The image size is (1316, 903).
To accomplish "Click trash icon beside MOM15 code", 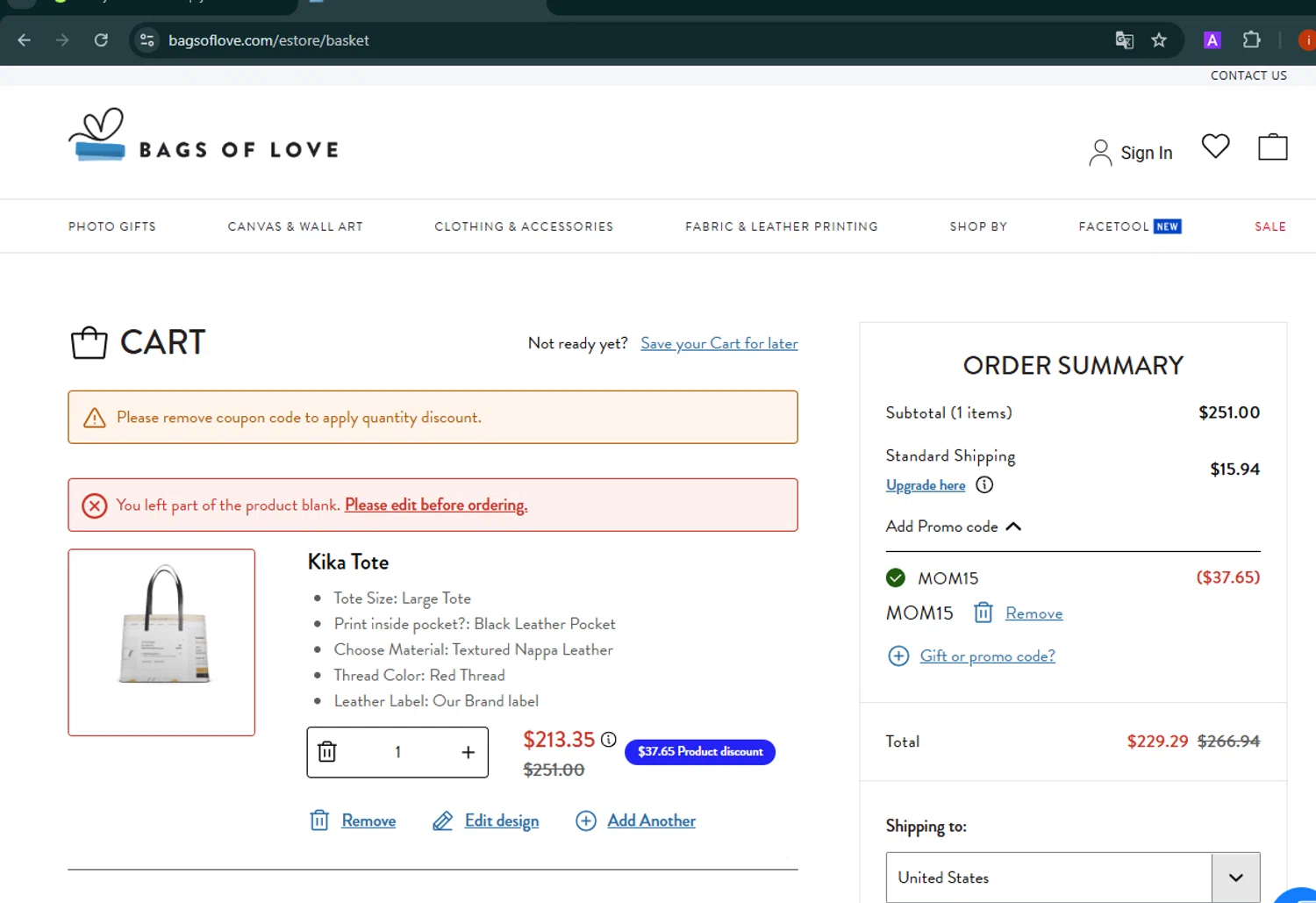I will (983, 613).
